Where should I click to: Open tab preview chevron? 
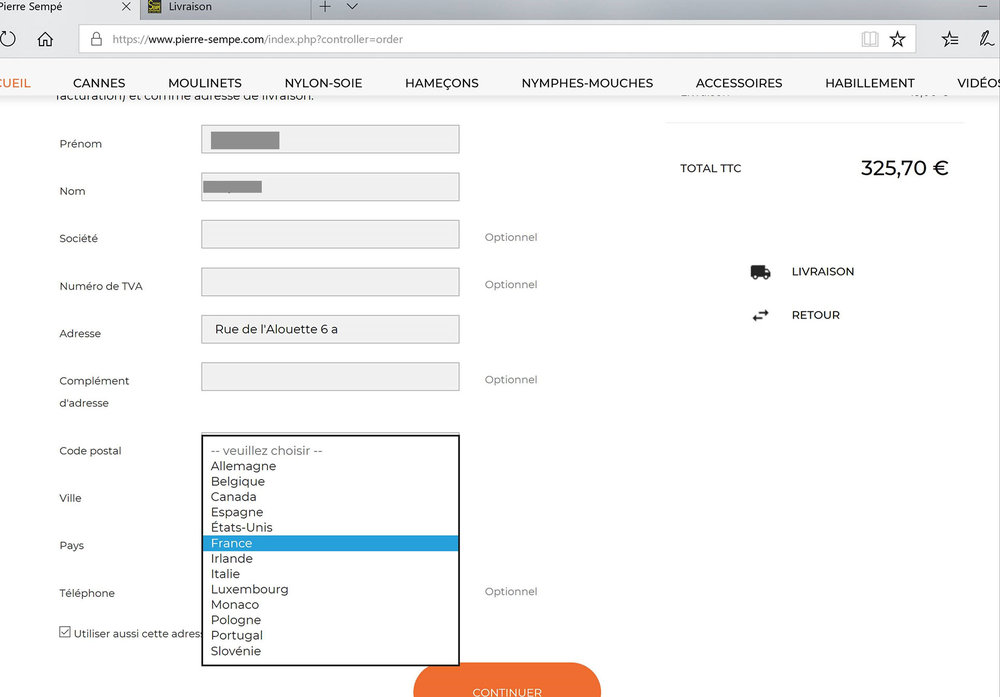click(352, 6)
